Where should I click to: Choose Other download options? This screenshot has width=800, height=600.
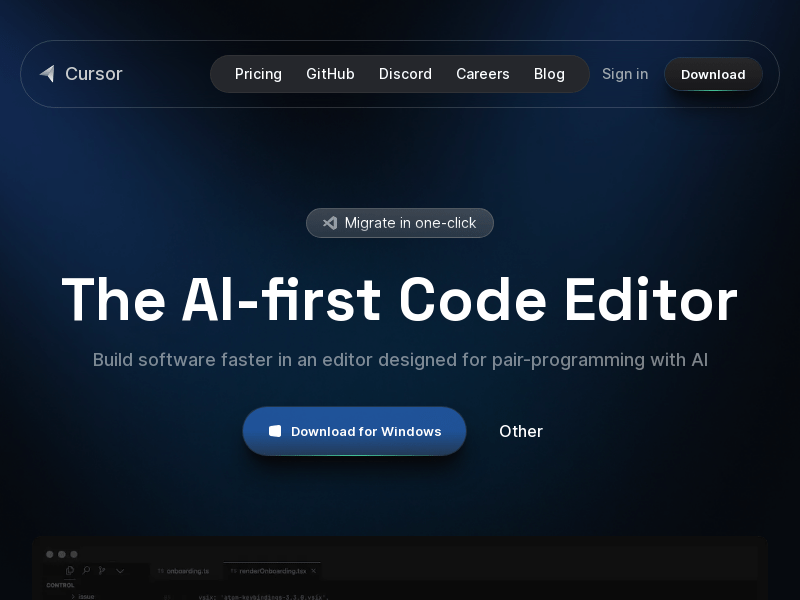tap(521, 431)
